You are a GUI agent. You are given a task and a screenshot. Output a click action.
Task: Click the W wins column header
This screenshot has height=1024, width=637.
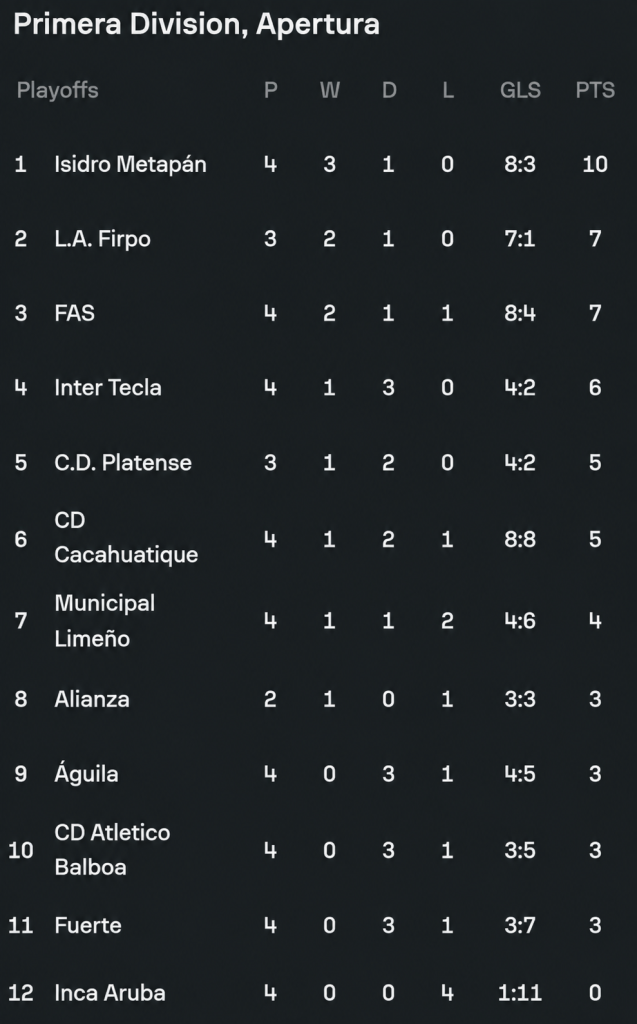click(329, 90)
